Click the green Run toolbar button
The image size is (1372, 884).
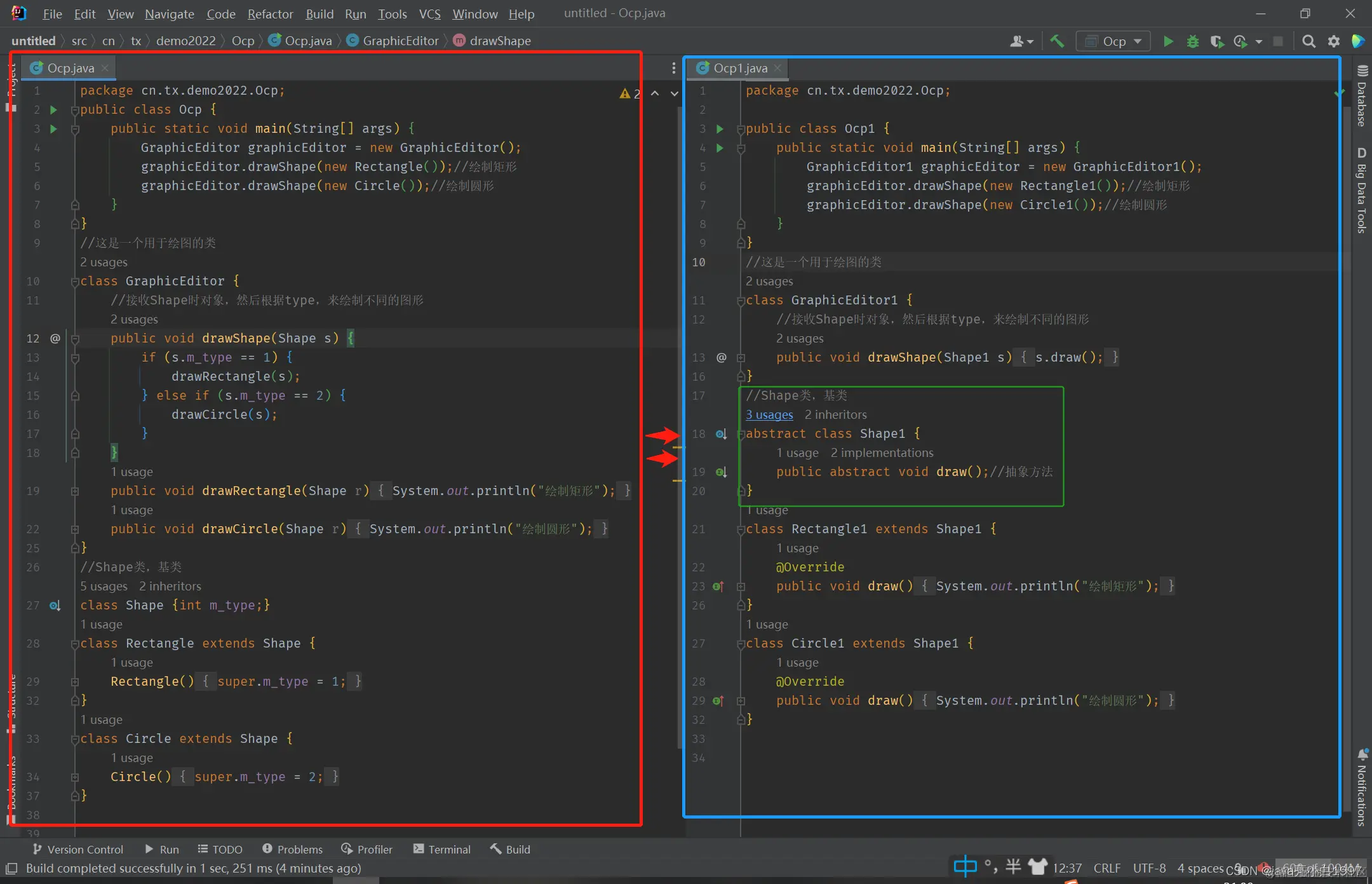[x=1167, y=41]
